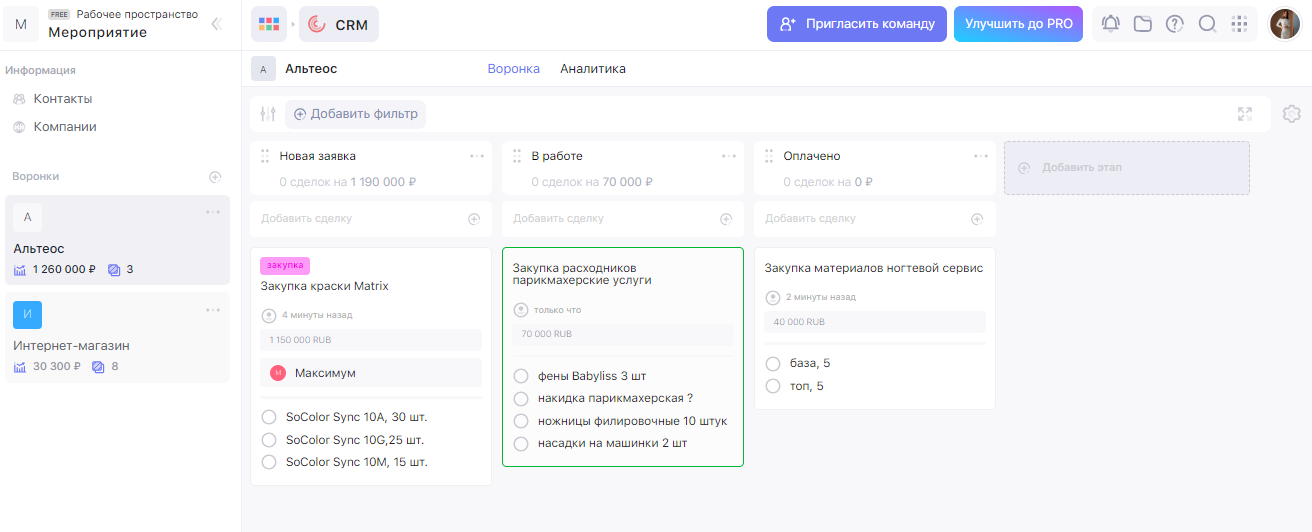Viewport: 1312px width, 532px height.
Task: Click clock icon beside 2 минуты назад
Action: coord(772,297)
